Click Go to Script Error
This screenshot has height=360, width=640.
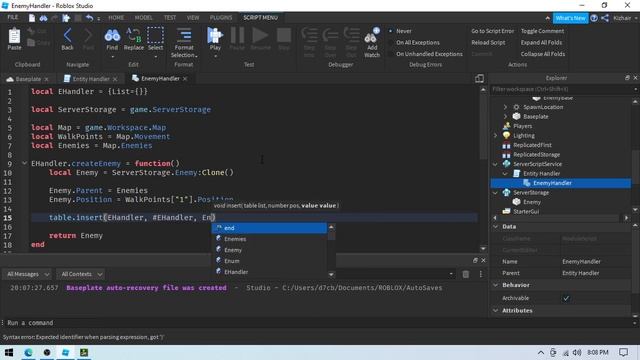pyautogui.click(x=492, y=31)
